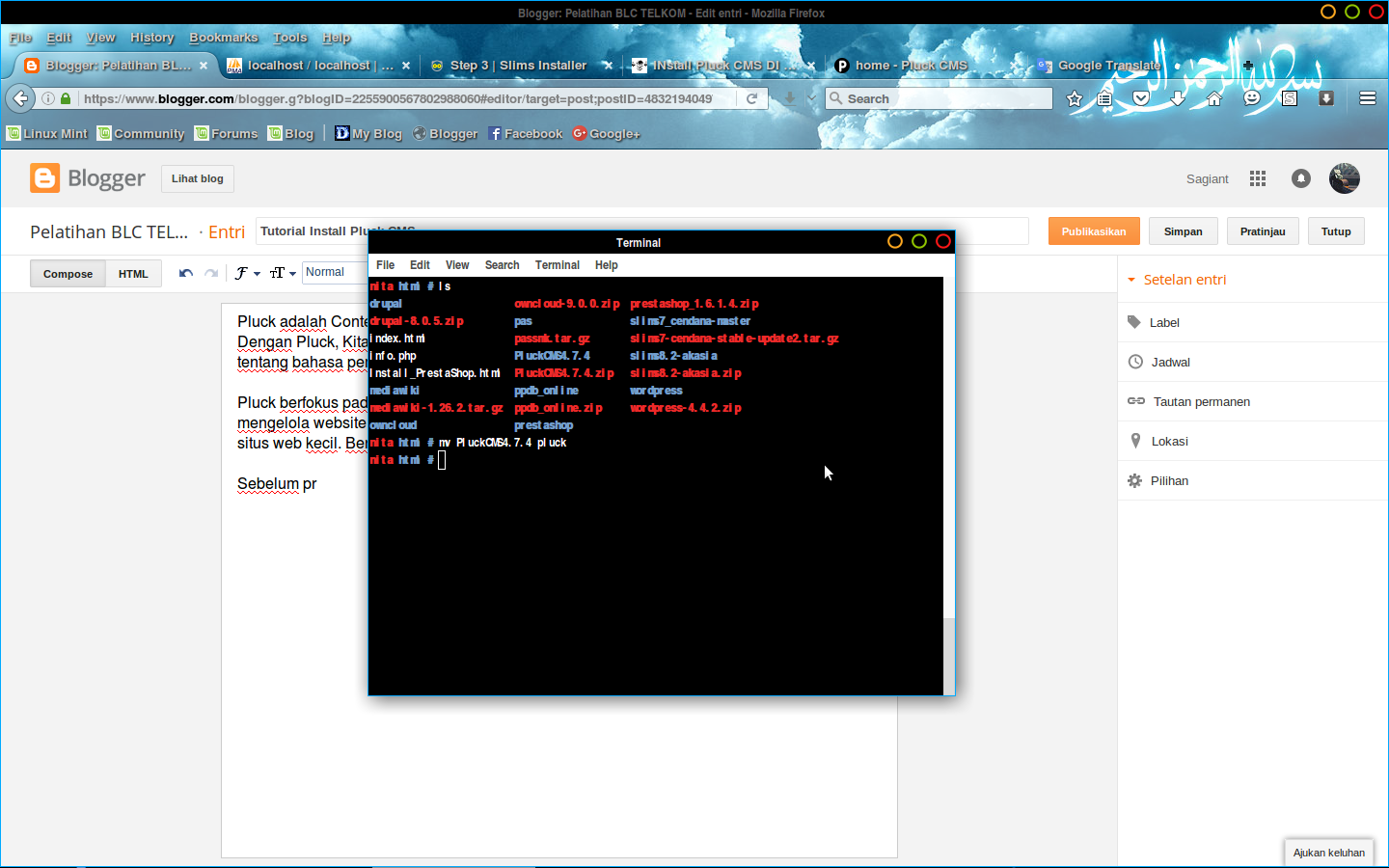The image size is (1389, 868).
Task: Open Terminal menu in Terminal window
Action: click(558, 265)
